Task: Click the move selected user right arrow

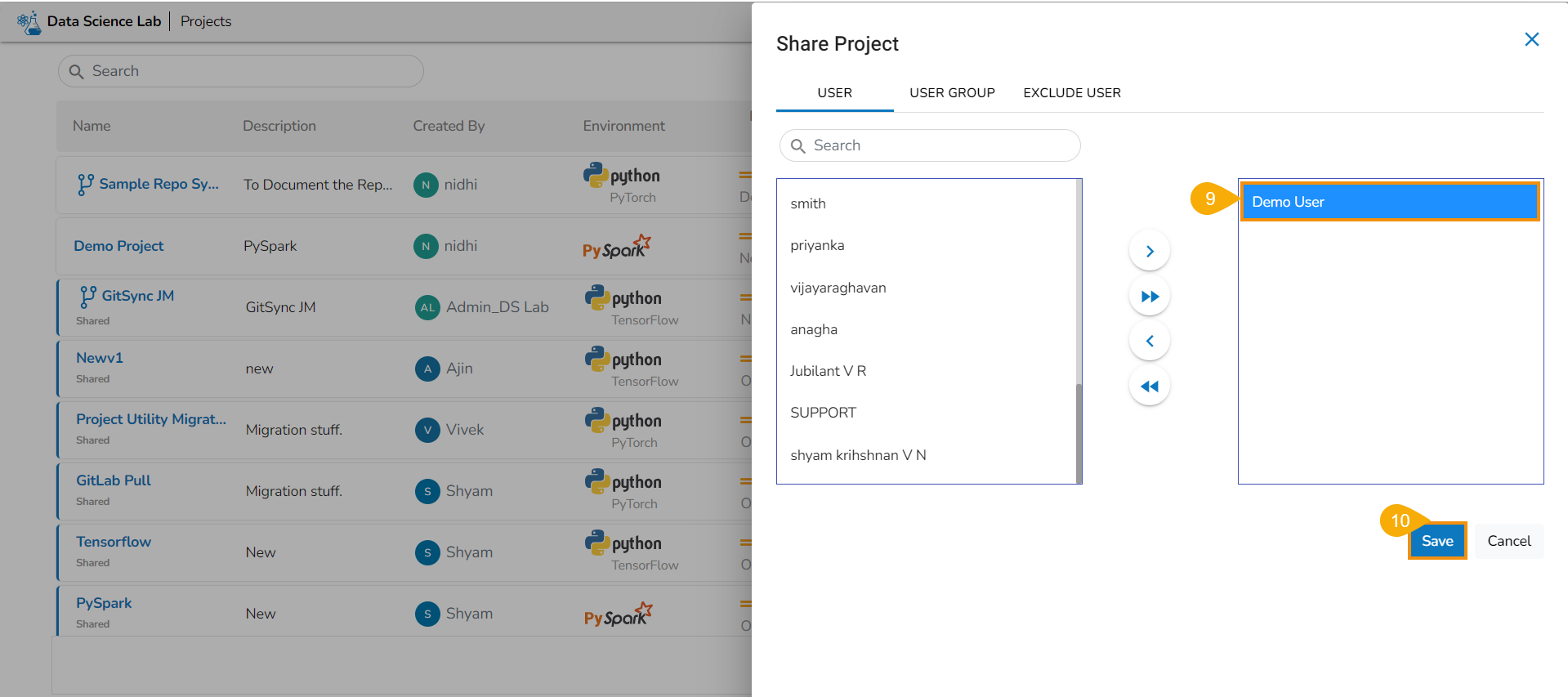Action: 1149,251
